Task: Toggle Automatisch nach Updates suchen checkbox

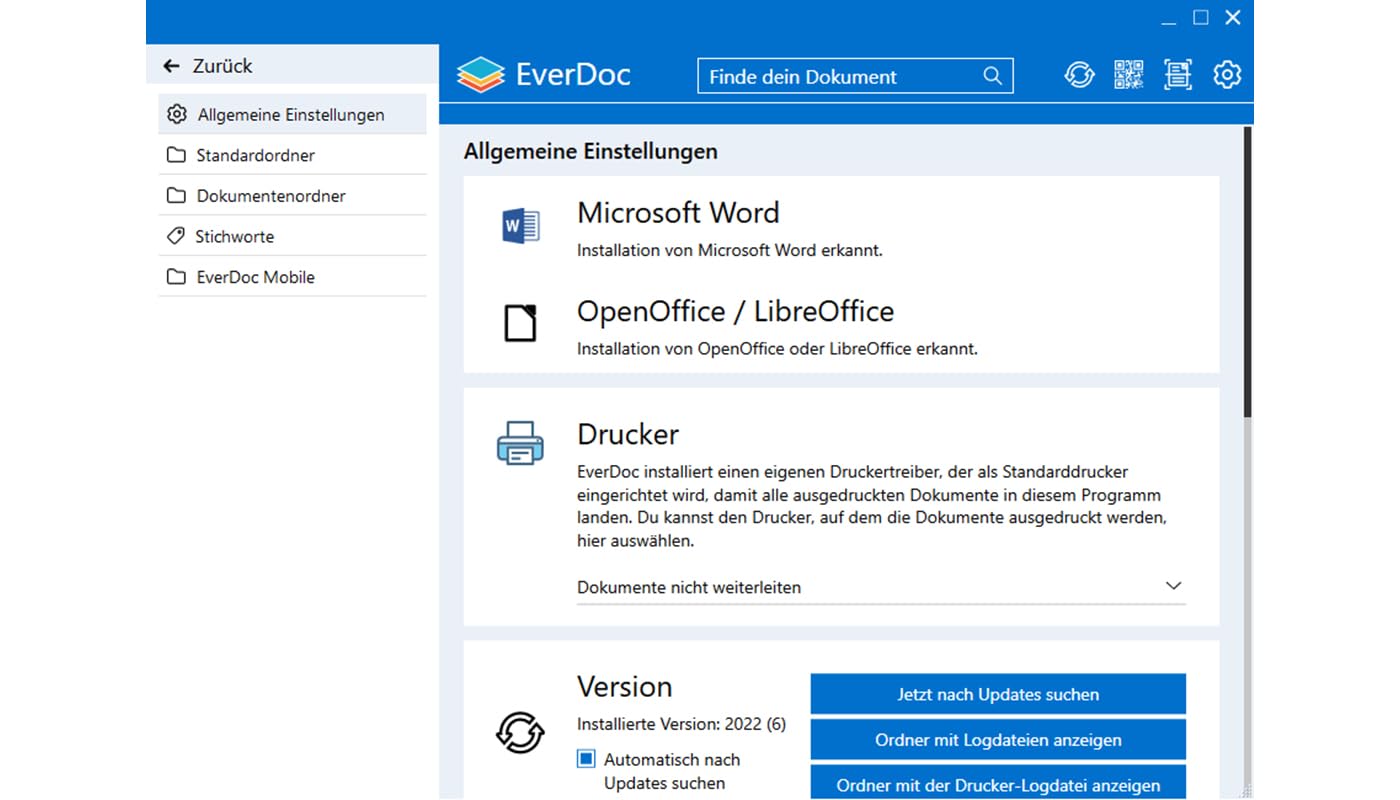Action: point(586,759)
